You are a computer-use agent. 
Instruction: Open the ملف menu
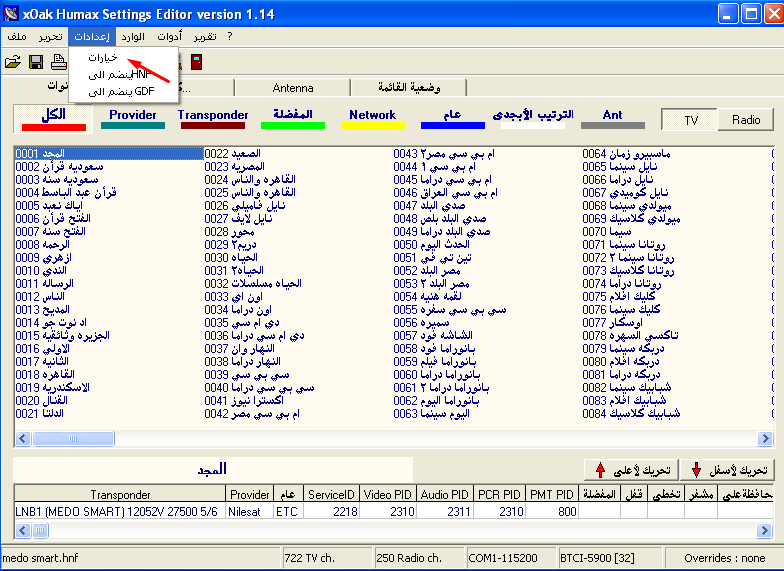[x=17, y=36]
